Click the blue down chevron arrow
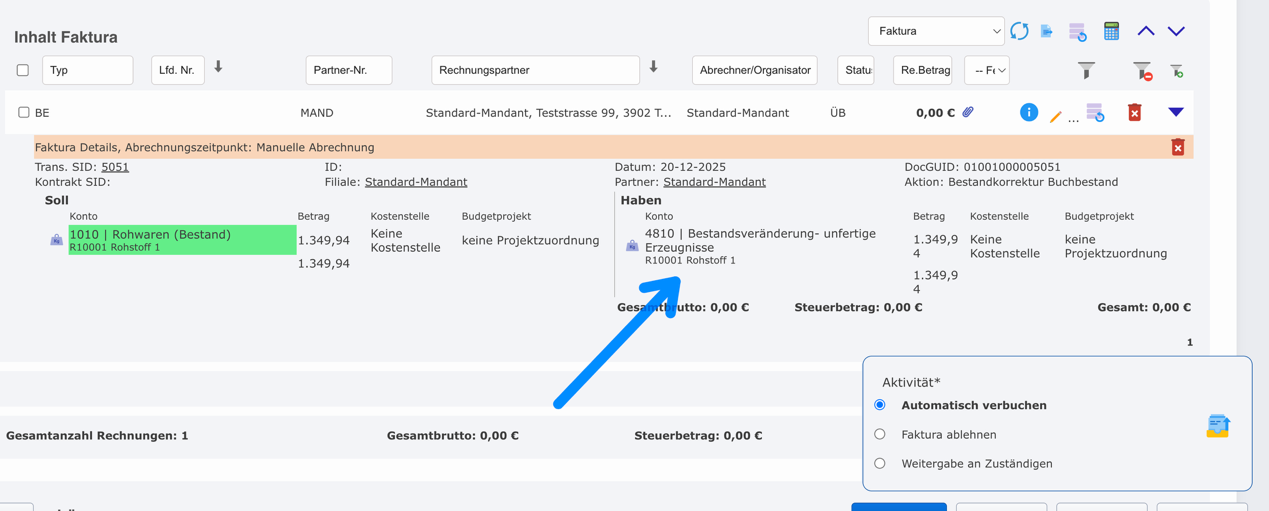The height and width of the screenshot is (511, 1269). coord(1176,31)
